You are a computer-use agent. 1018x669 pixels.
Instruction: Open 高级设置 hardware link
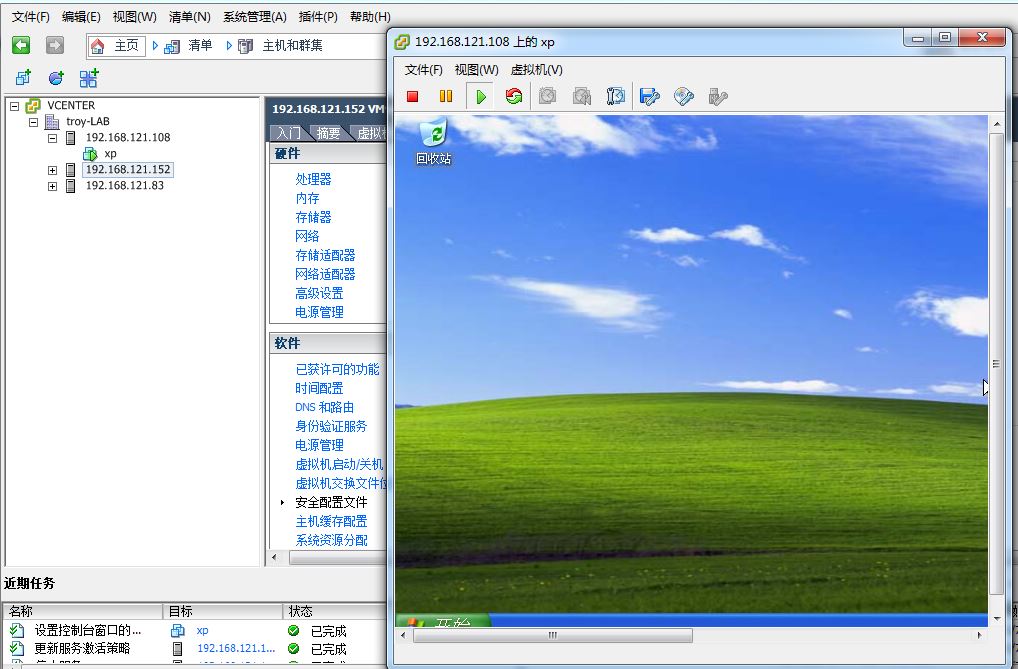tap(319, 293)
